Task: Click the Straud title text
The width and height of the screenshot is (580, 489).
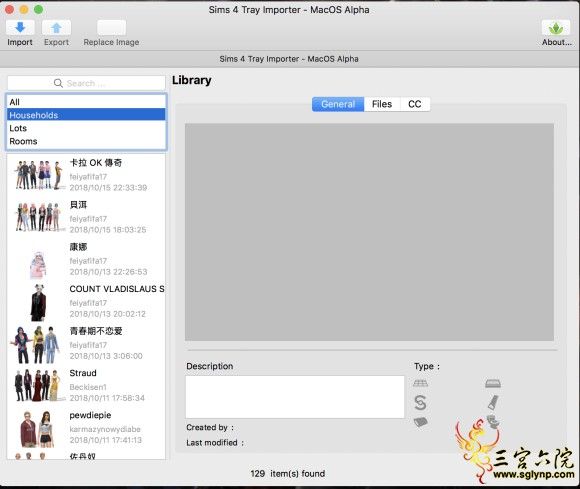Action: (83, 373)
